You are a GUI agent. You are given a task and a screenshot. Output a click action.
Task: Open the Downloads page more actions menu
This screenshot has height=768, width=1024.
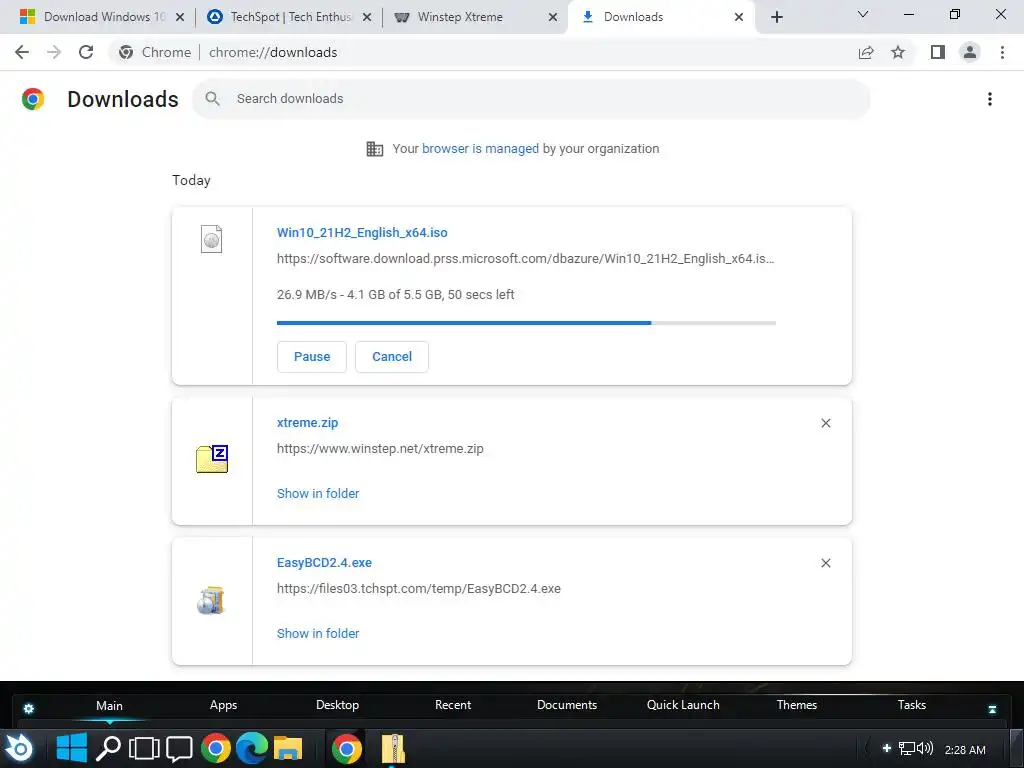(x=990, y=99)
